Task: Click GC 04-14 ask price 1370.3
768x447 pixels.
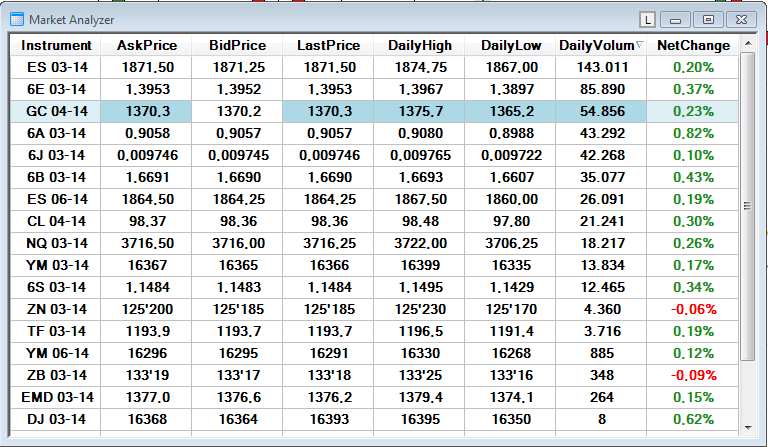Action: 147,111
